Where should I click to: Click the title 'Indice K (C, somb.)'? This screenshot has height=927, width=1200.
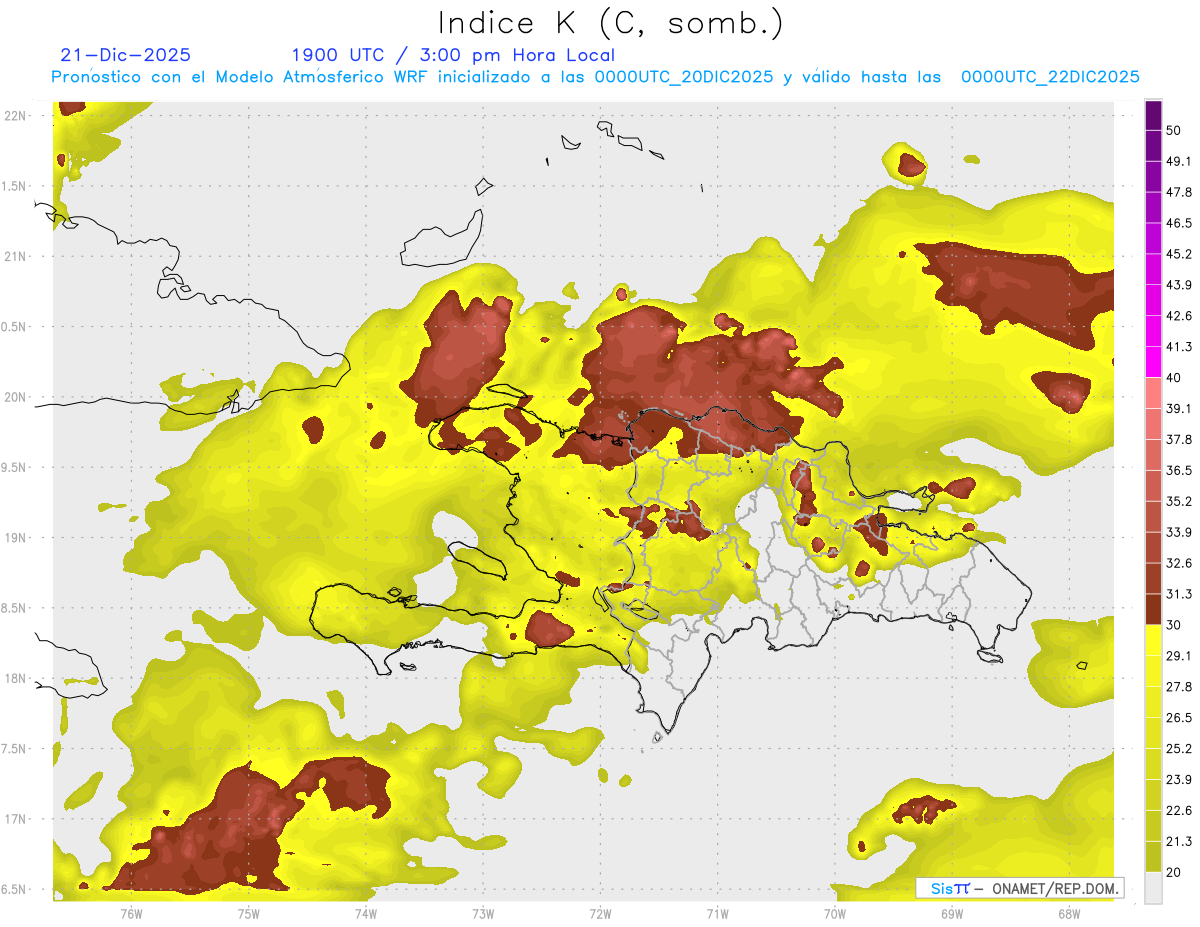[611, 23]
